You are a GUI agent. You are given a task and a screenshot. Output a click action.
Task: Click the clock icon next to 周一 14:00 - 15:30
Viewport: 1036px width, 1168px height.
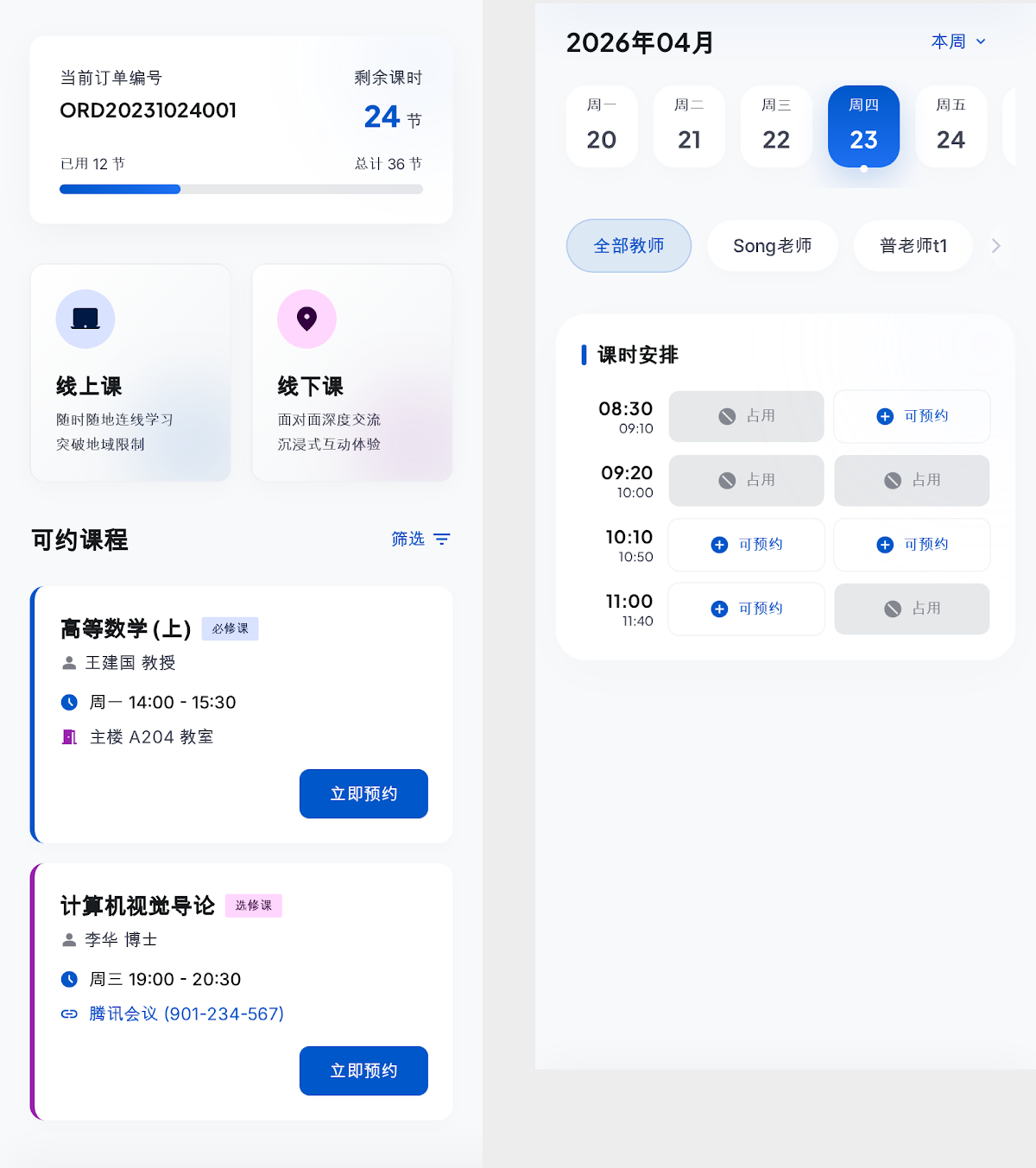click(69, 703)
